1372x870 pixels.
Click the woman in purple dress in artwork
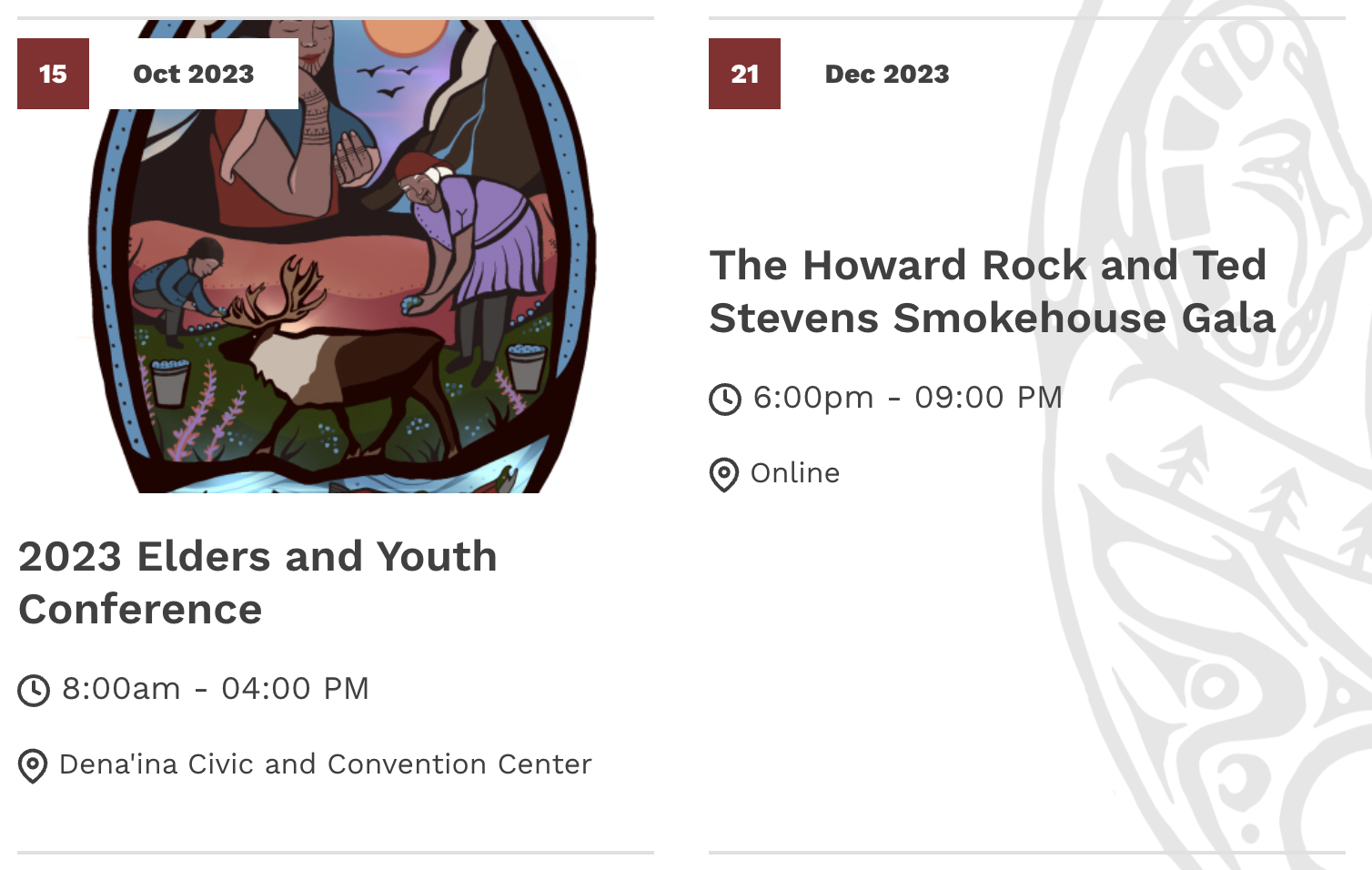click(473, 246)
